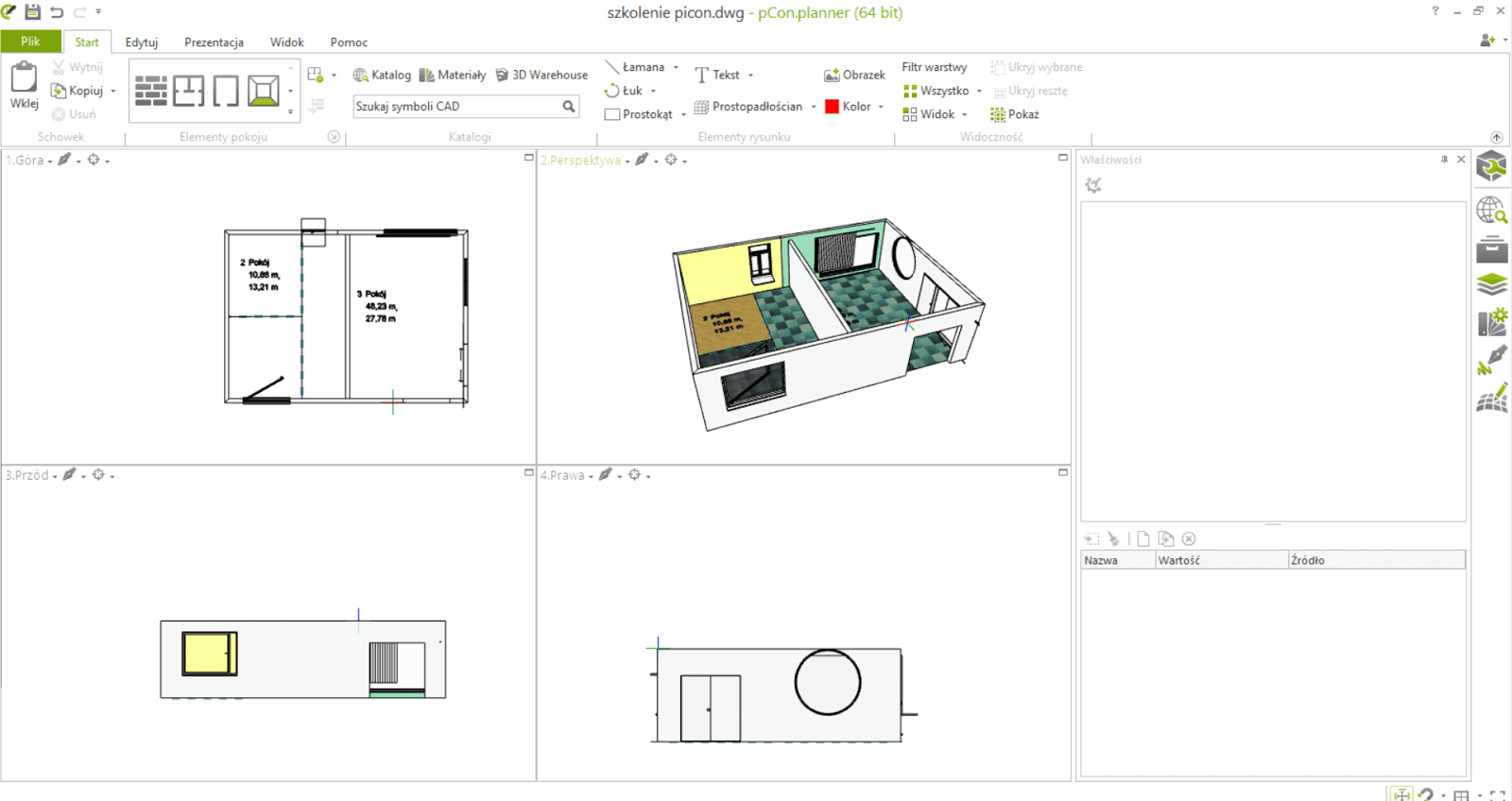Expand the Wszystko dropdown arrow
This screenshot has width=1512, height=801.
[x=979, y=91]
